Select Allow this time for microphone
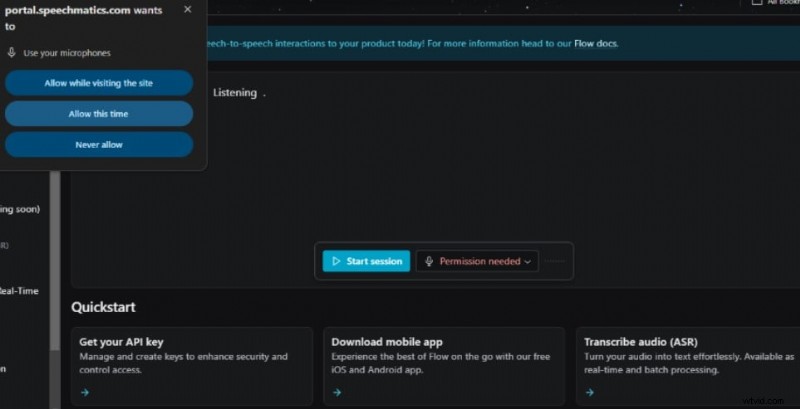Image resolution: width=800 pixels, height=409 pixels. click(99, 114)
